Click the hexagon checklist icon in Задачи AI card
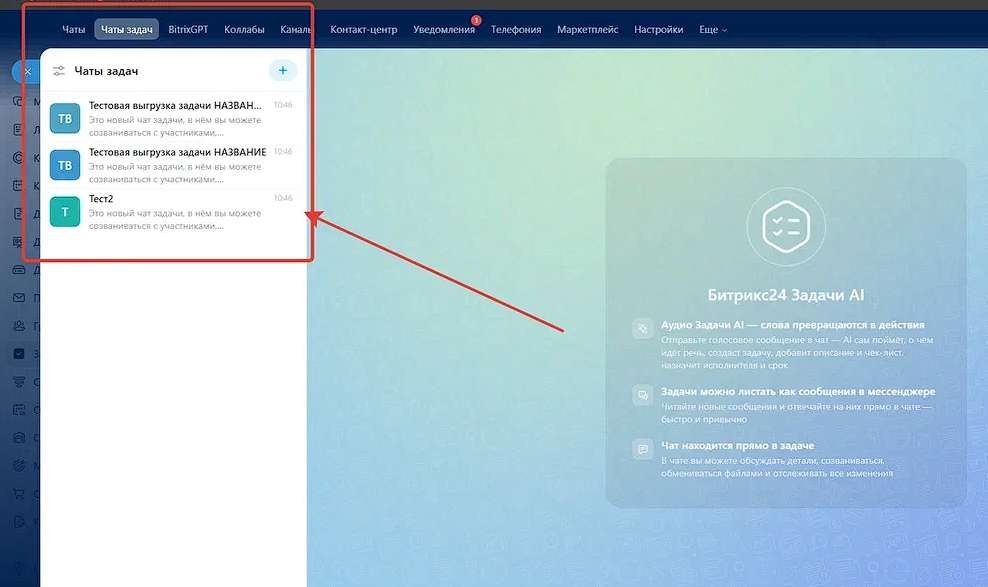The image size is (988, 587). point(786,228)
